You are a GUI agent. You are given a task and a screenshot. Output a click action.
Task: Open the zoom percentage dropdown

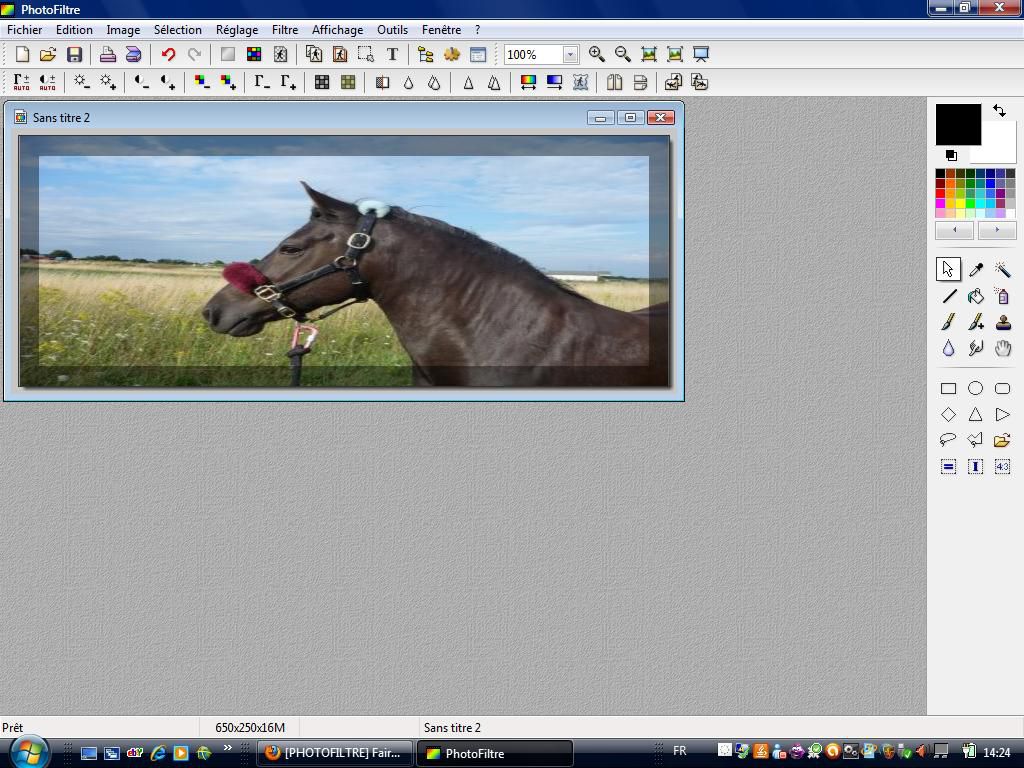pos(570,55)
